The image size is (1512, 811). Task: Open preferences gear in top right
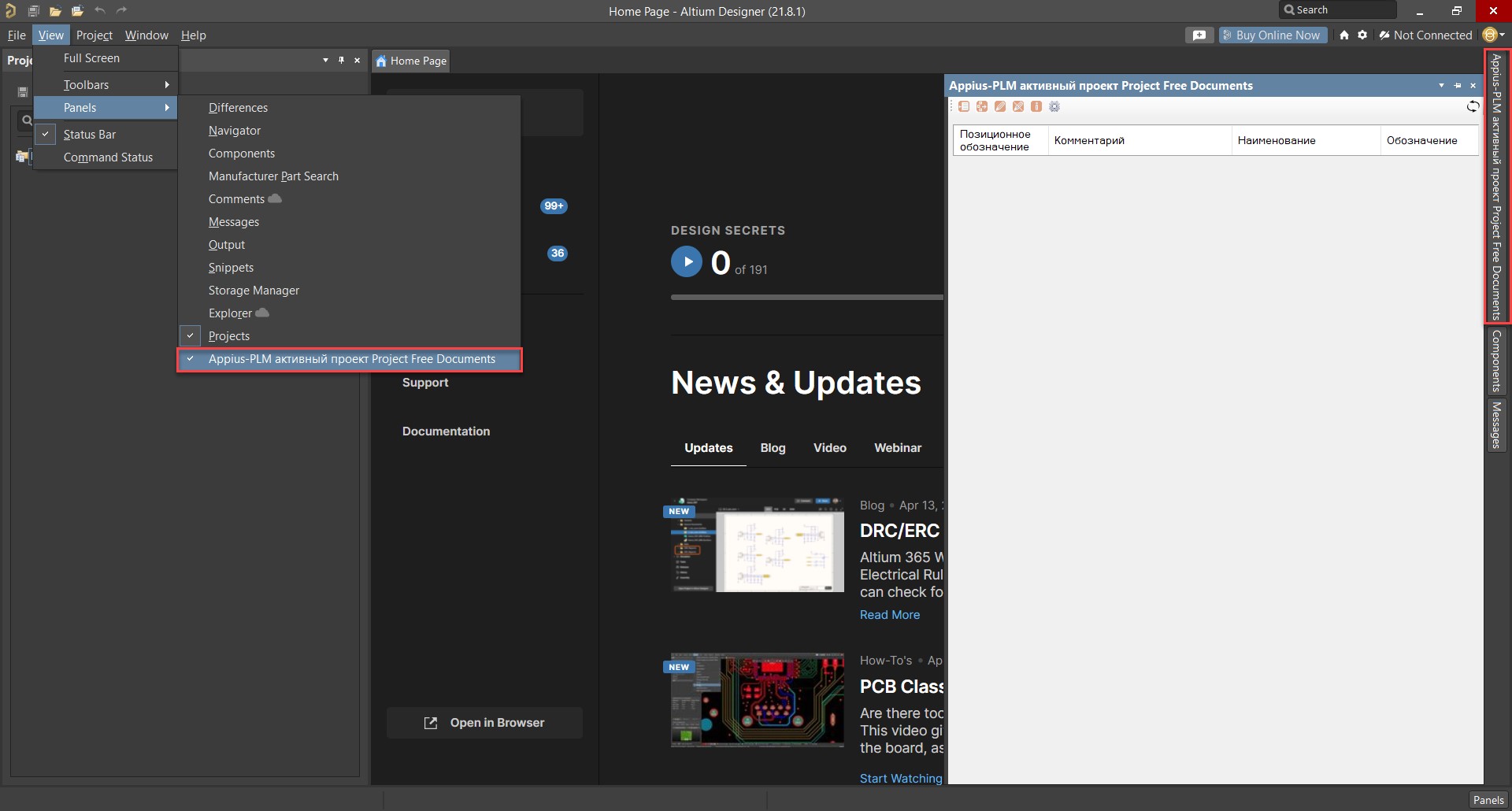tap(1362, 35)
